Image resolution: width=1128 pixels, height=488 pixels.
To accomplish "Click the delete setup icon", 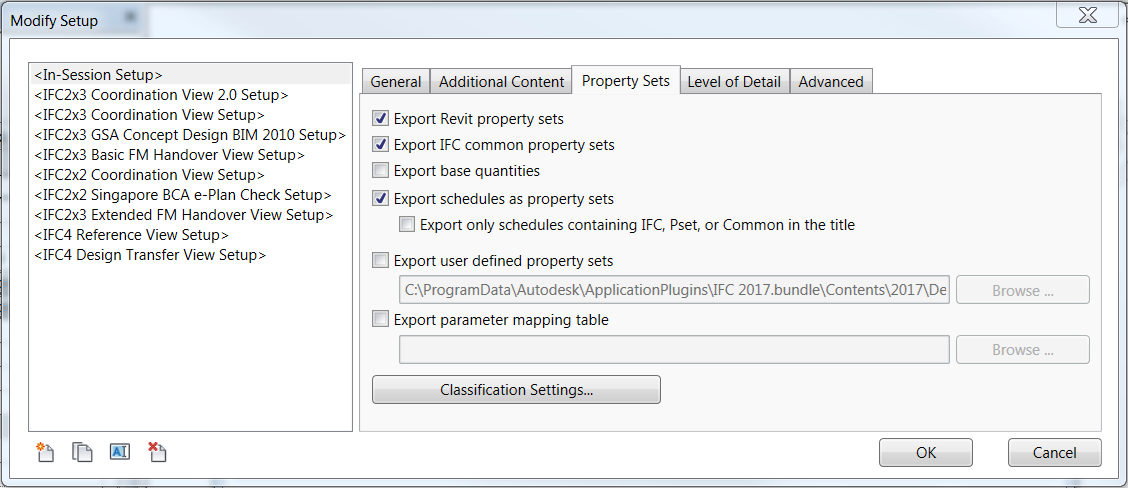I will tap(157, 452).
